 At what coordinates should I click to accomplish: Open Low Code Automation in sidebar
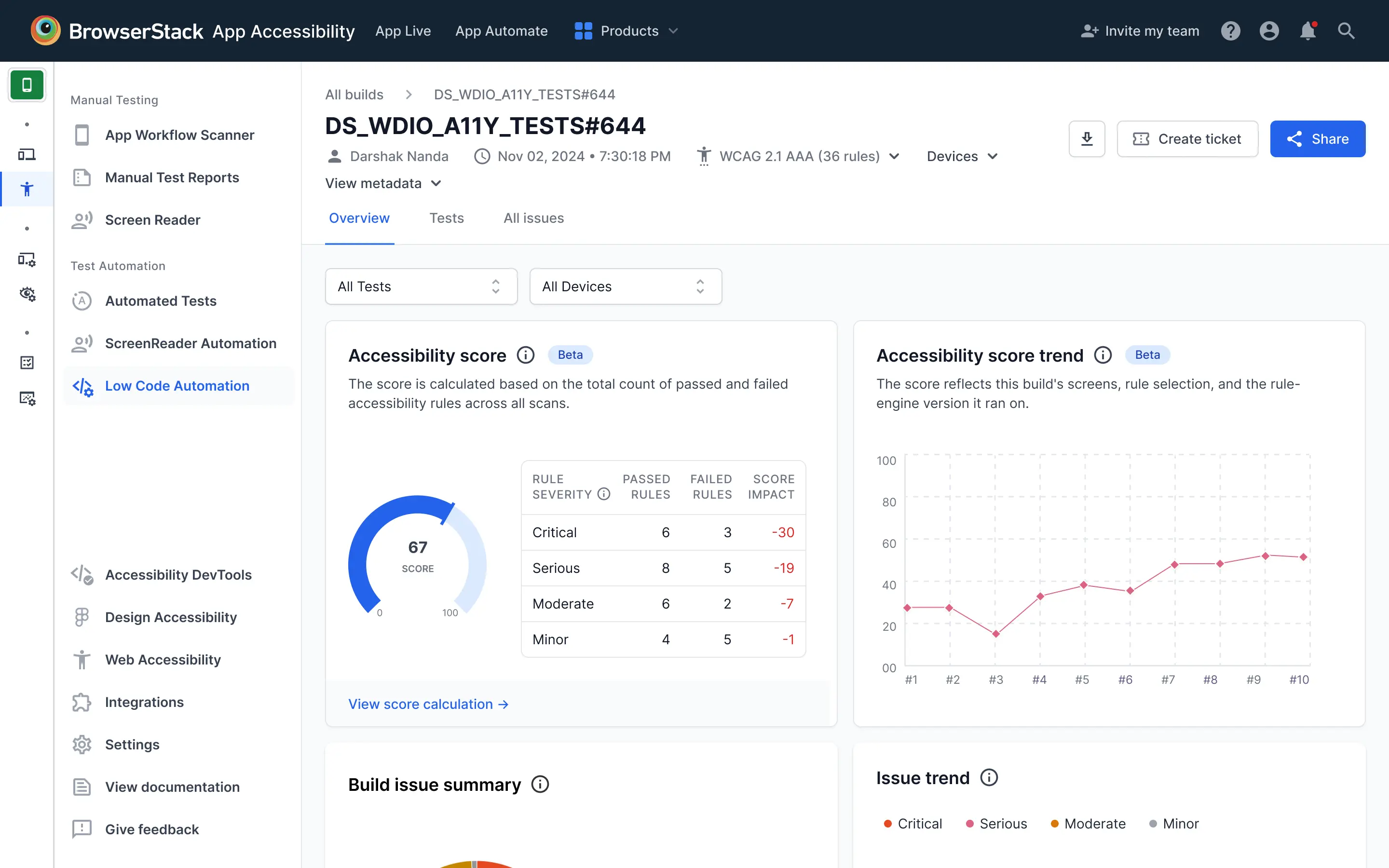[178, 386]
